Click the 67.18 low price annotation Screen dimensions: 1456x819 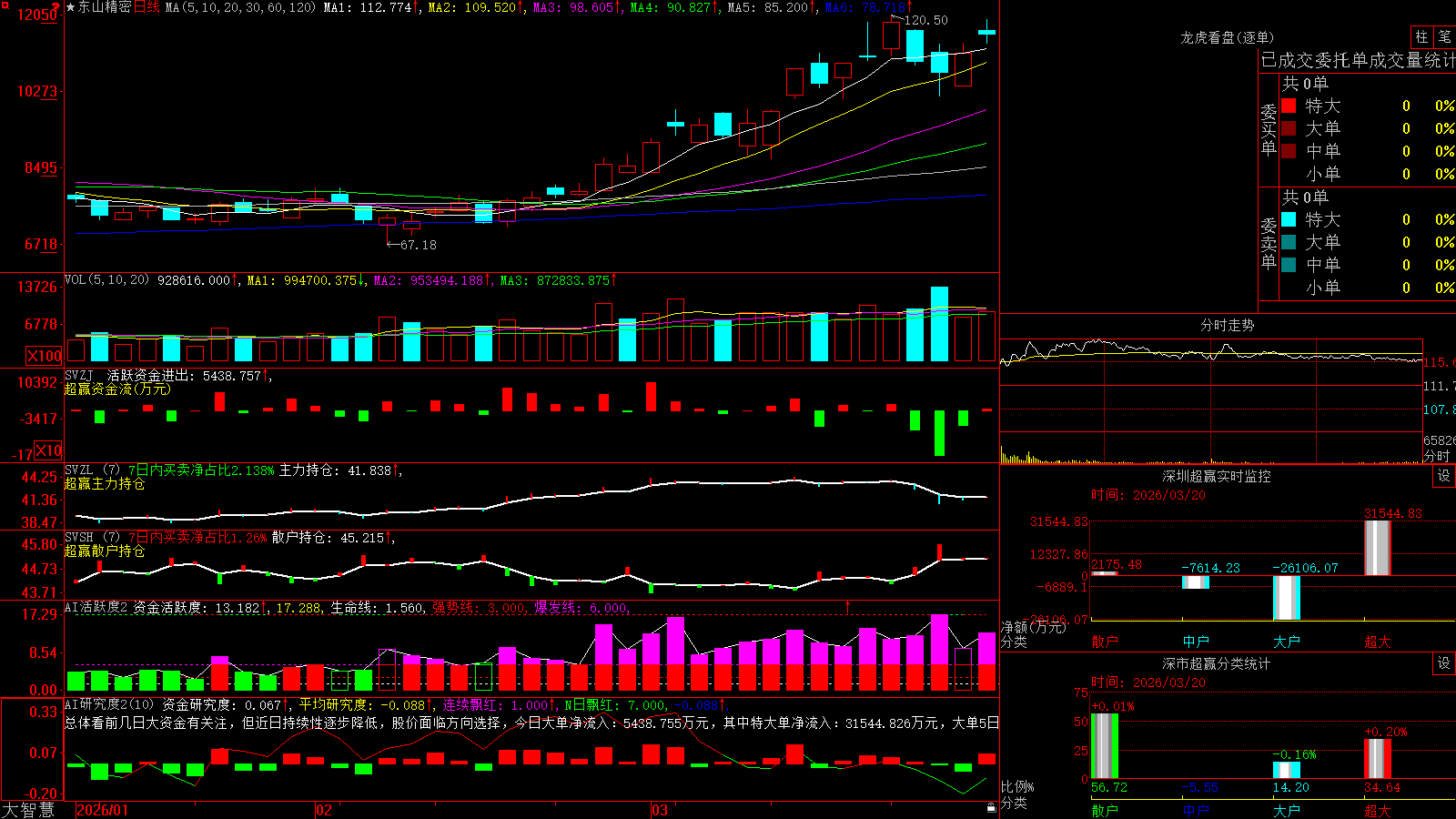[x=419, y=245]
